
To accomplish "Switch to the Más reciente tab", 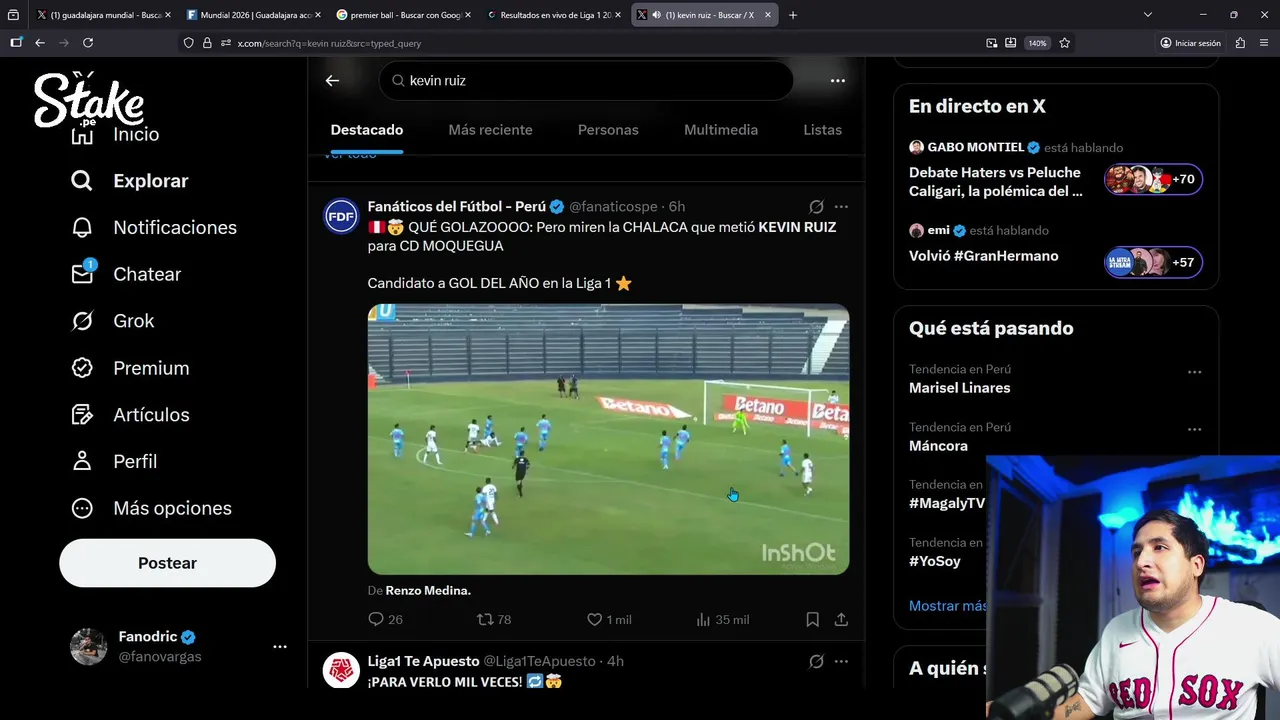I will [x=490, y=130].
